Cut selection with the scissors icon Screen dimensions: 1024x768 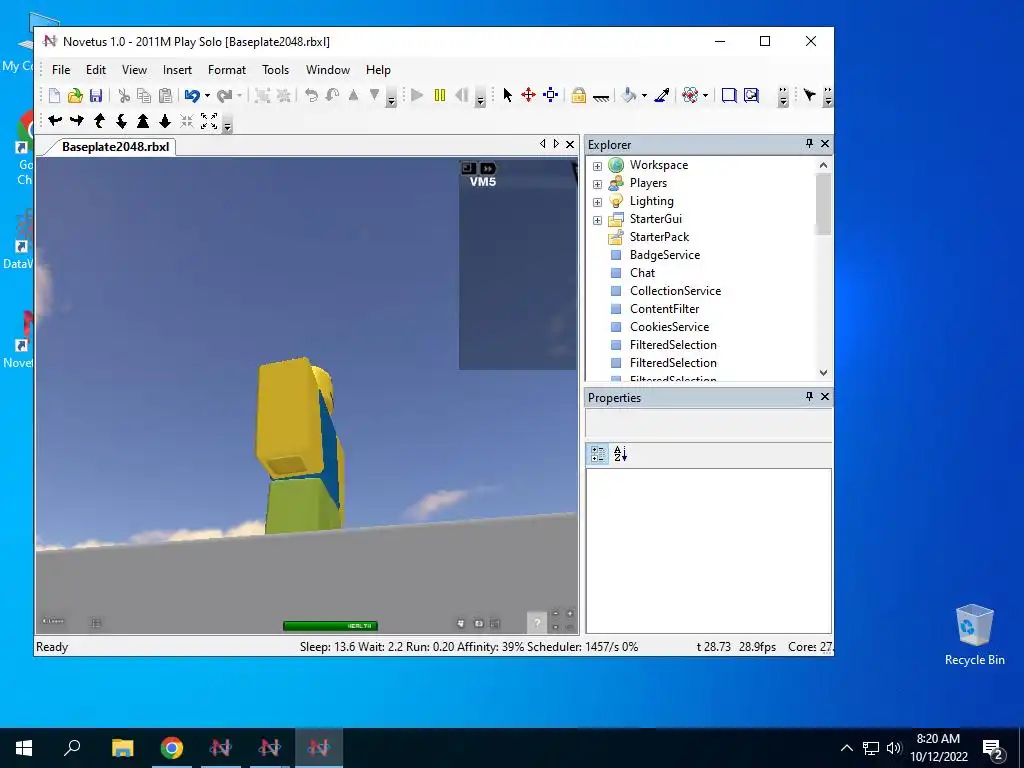pos(123,95)
